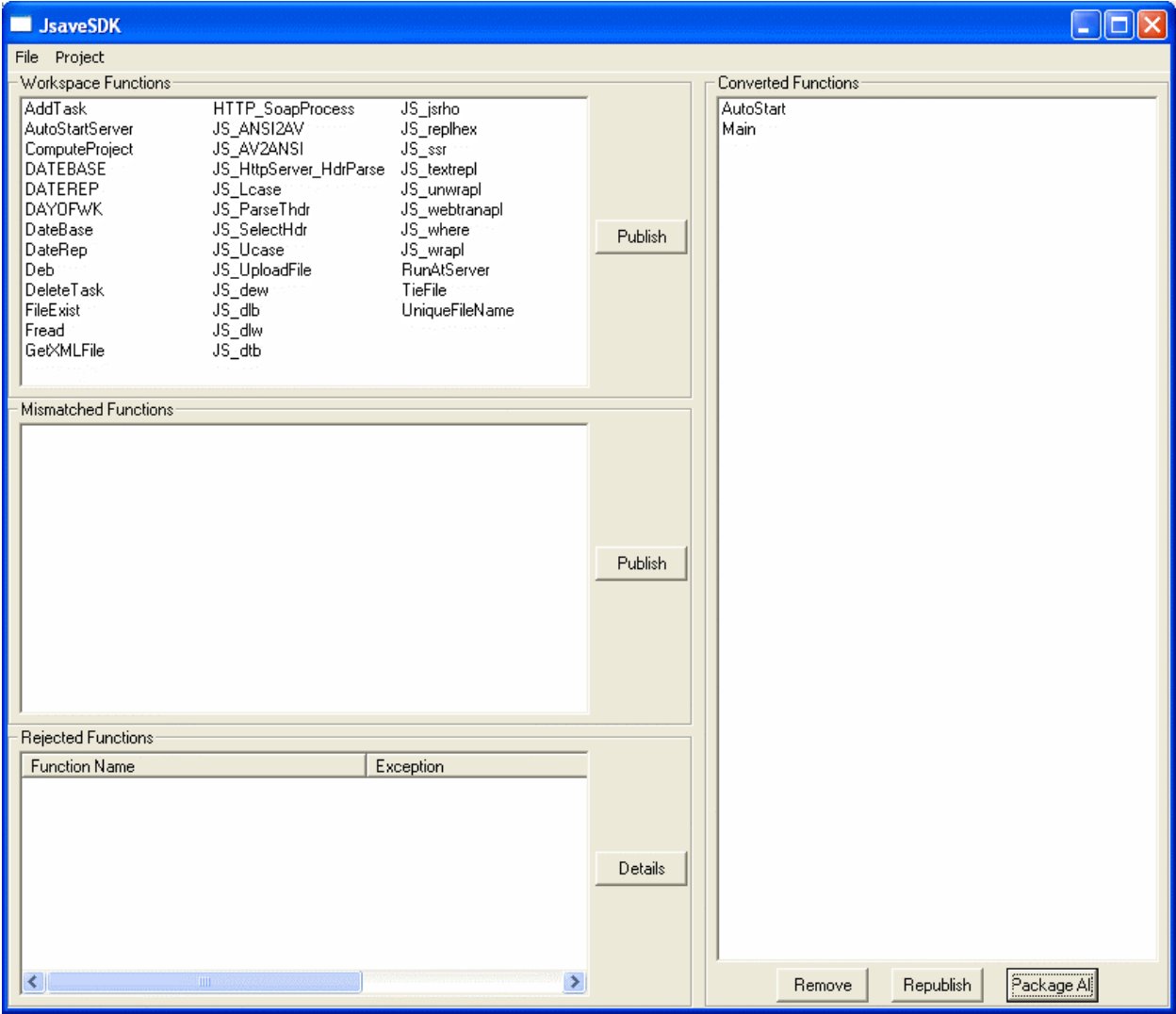Viewport: 1176px width, 1014px height.
Task: Select the FileExist function
Action: pos(53,310)
